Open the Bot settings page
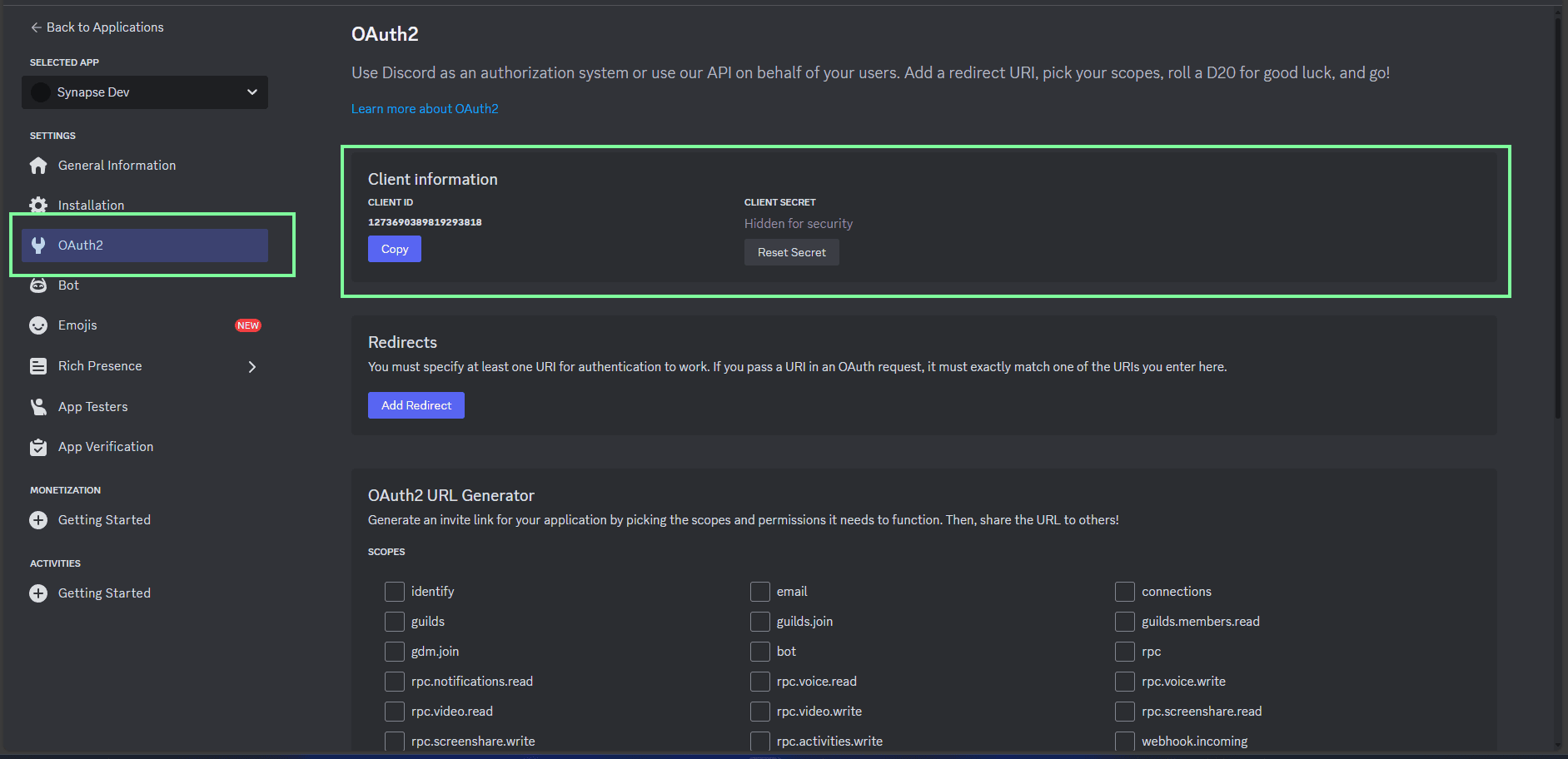Image resolution: width=1568 pixels, height=759 pixels. (x=145, y=285)
